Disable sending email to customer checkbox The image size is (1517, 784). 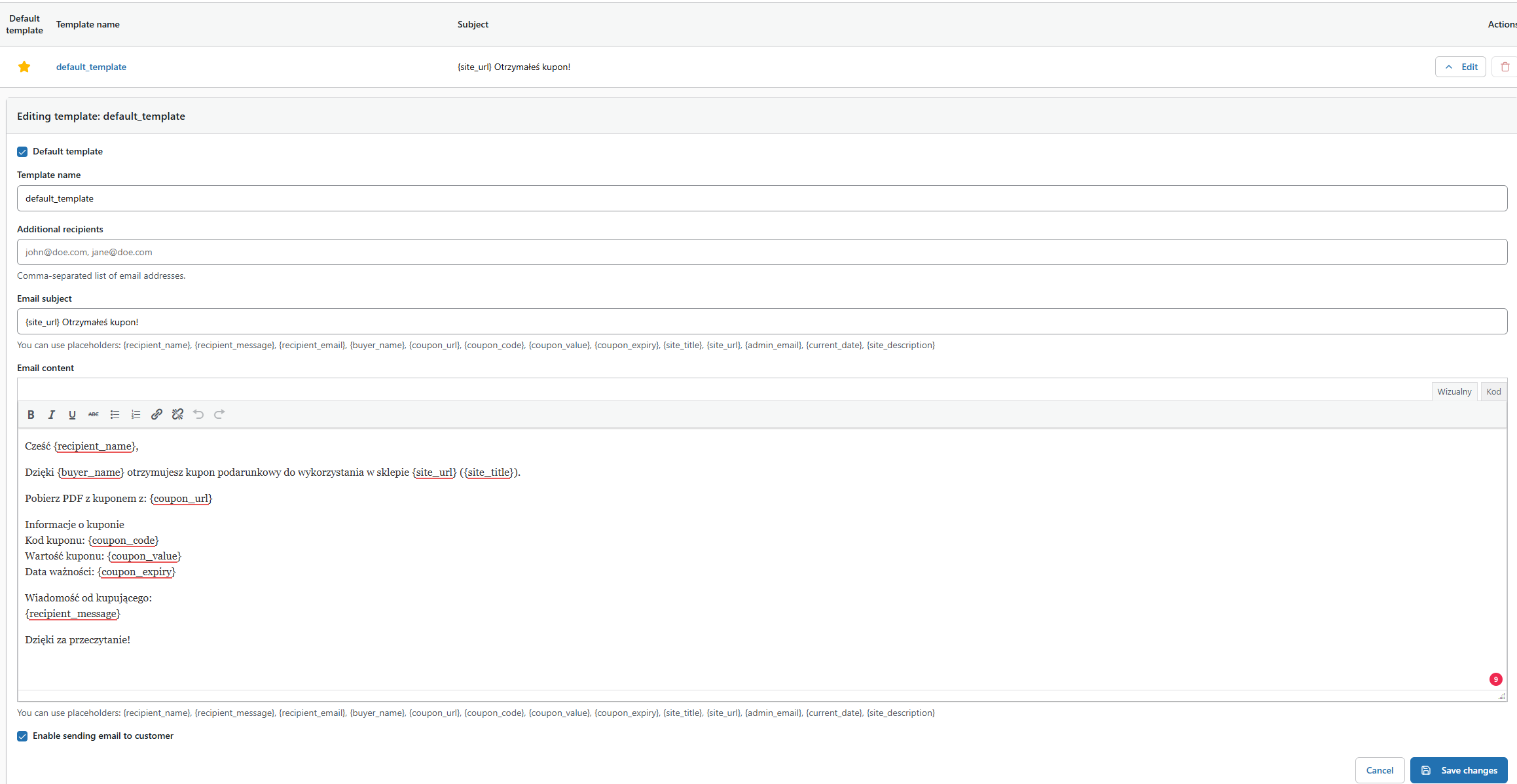[22, 736]
